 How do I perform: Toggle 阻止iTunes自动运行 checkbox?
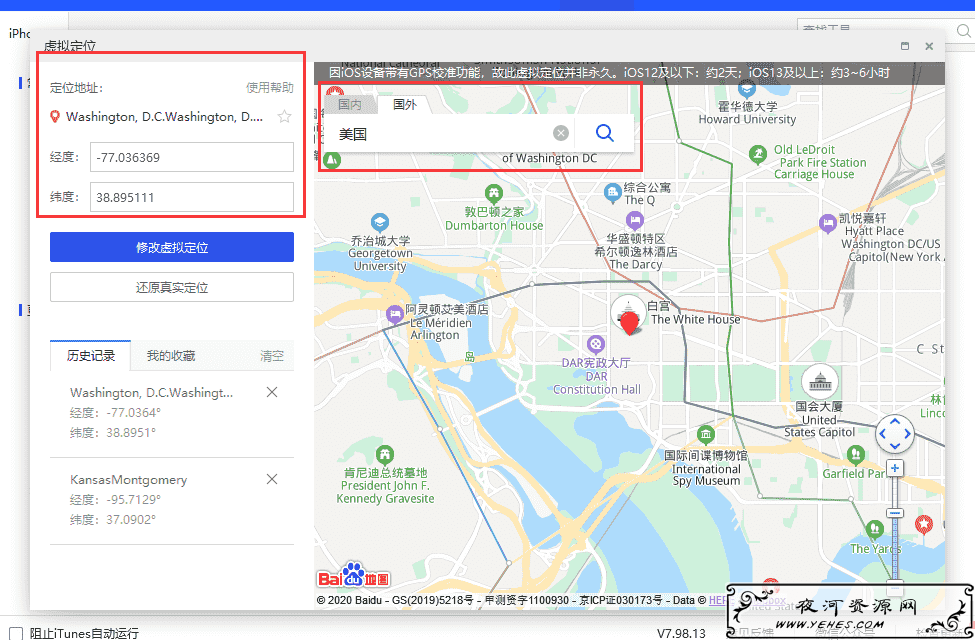click(16, 633)
